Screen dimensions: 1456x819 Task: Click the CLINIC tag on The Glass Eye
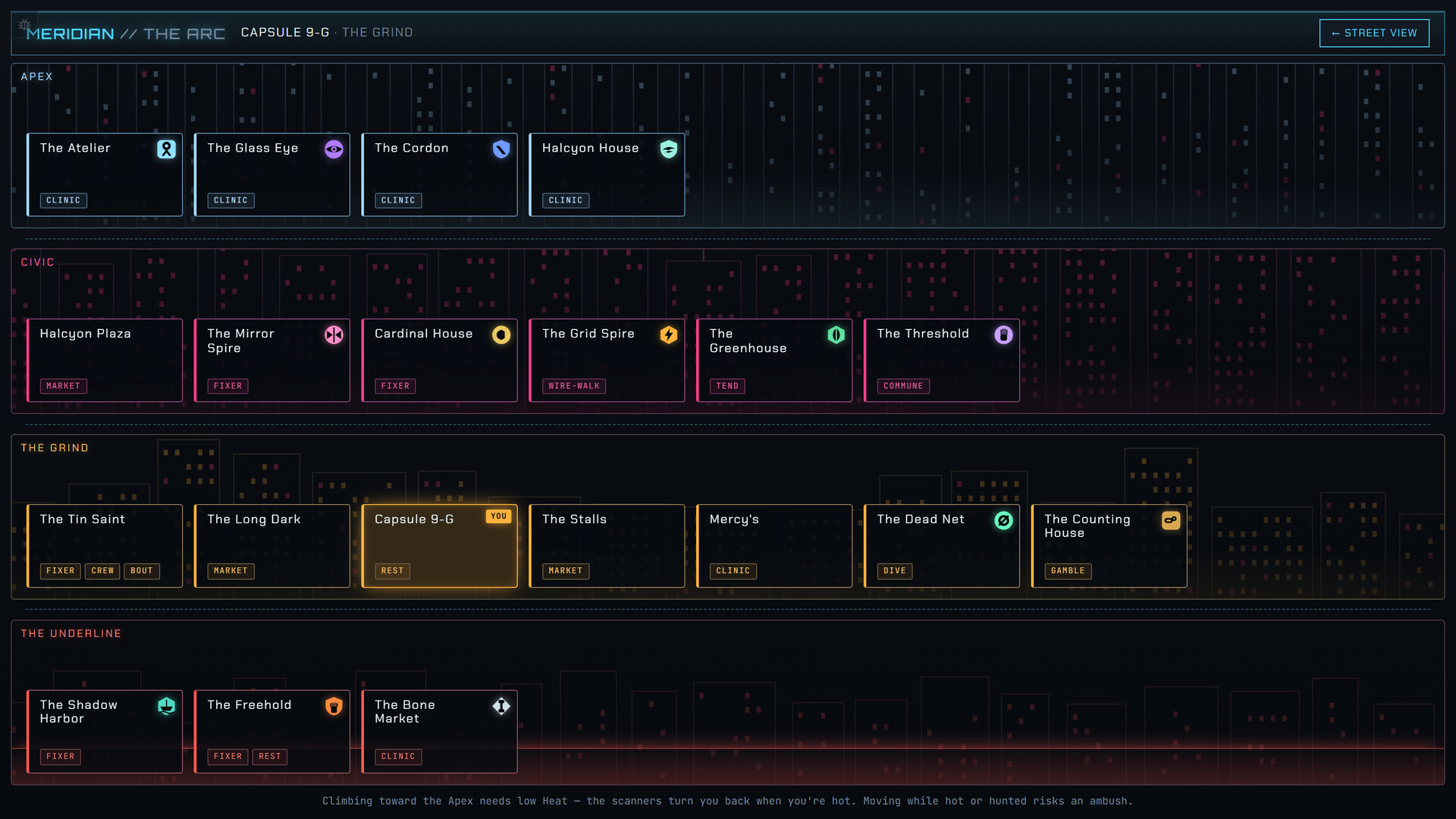231,201
